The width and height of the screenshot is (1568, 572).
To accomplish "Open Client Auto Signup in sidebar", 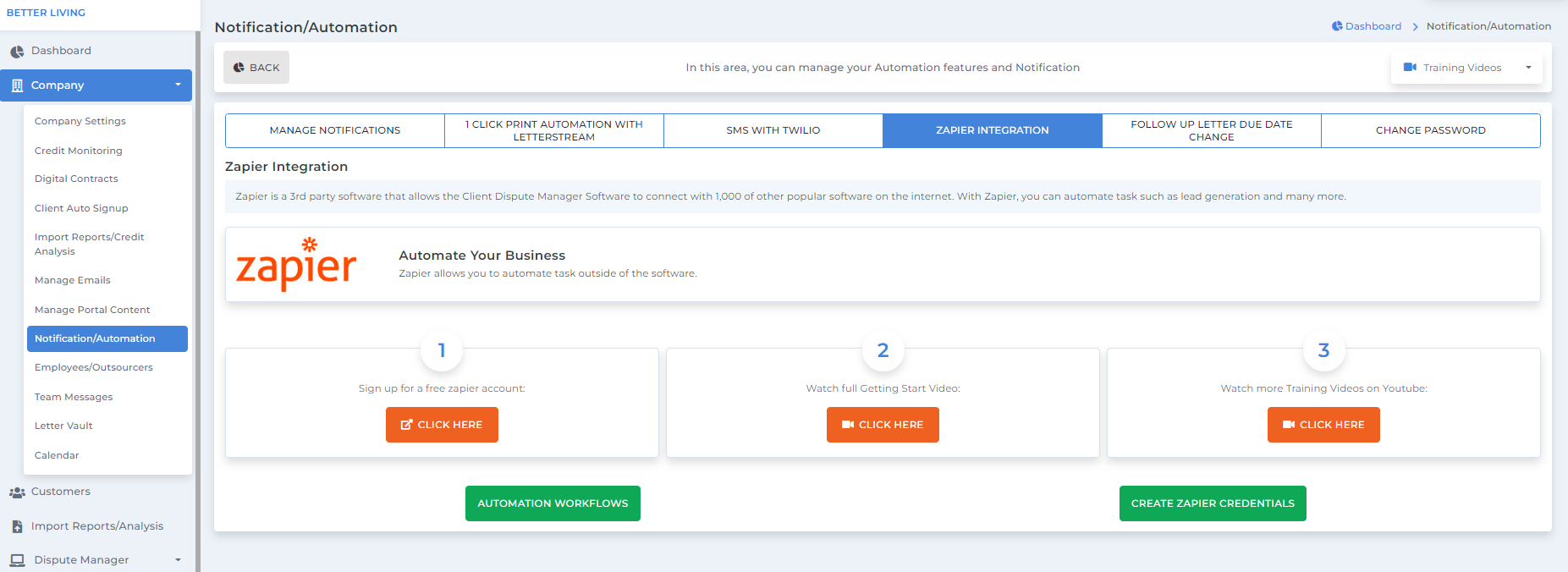I will [x=81, y=208].
